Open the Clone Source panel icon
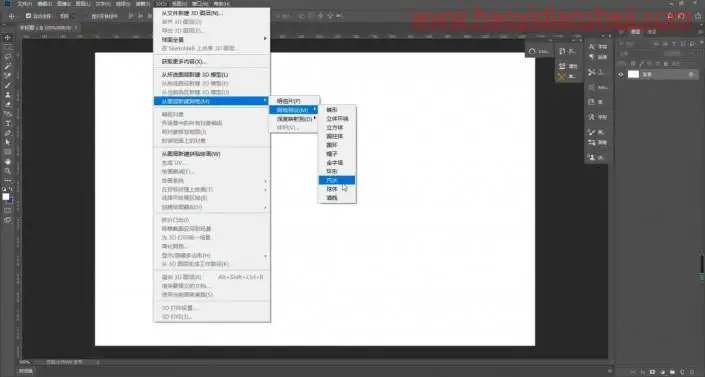This screenshot has height=377, width=705. [592, 157]
